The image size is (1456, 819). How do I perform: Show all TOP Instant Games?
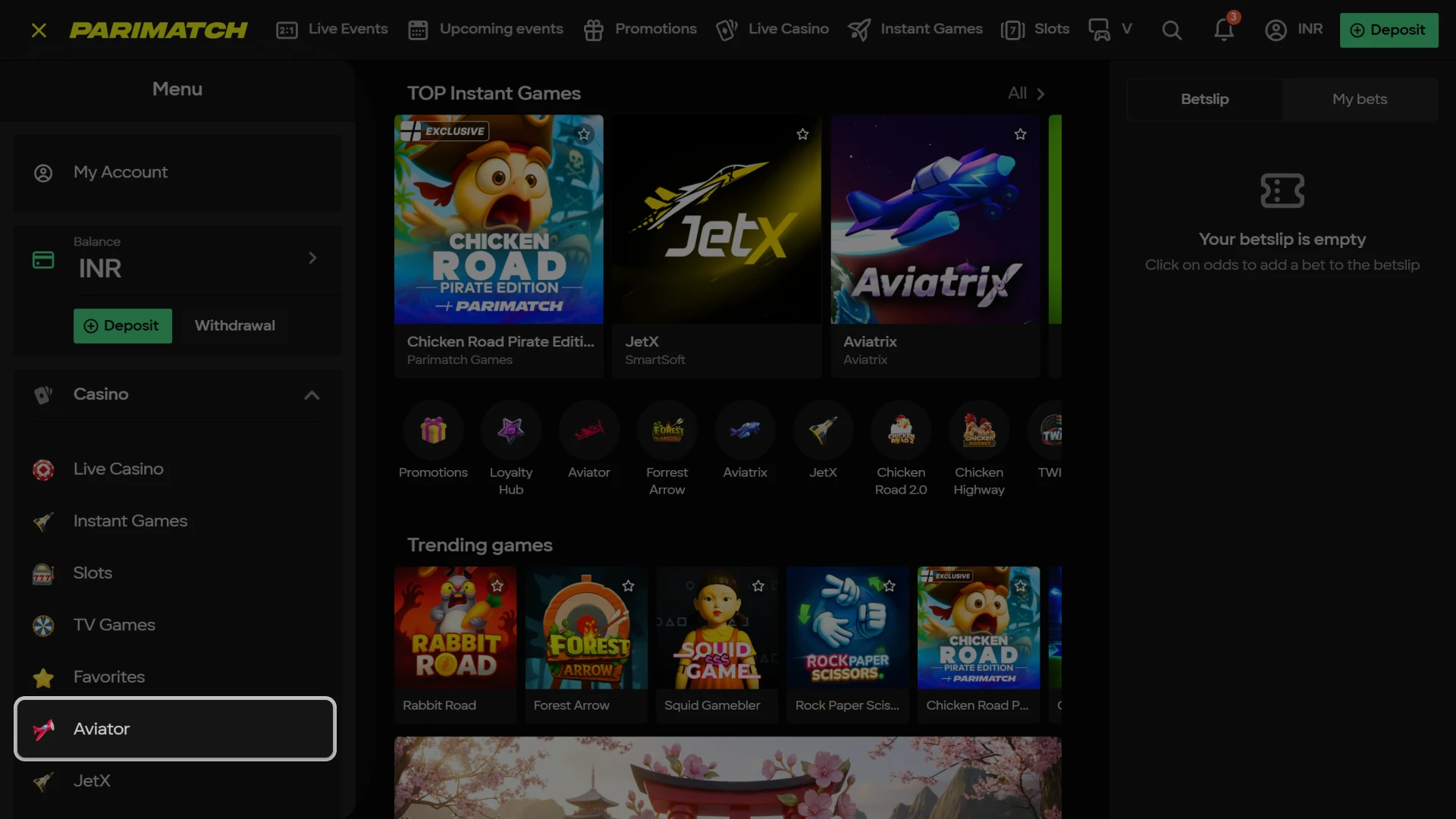pyautogui.click(x=1027, y=93)
